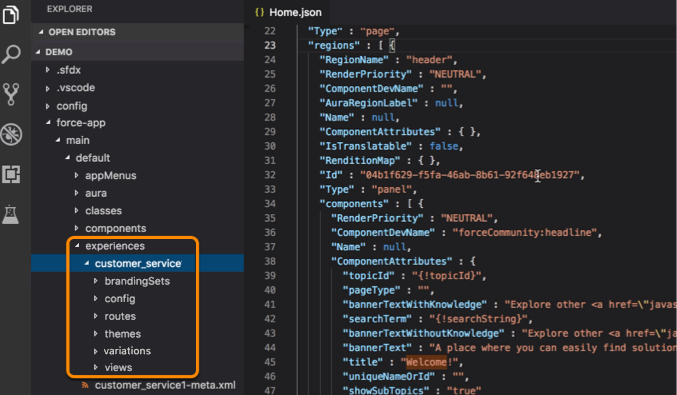Viewport: 677px width, 395px height.
Task: Click the "bannerTextWithoutKnowledge" key
Action: tap(423, 333)
